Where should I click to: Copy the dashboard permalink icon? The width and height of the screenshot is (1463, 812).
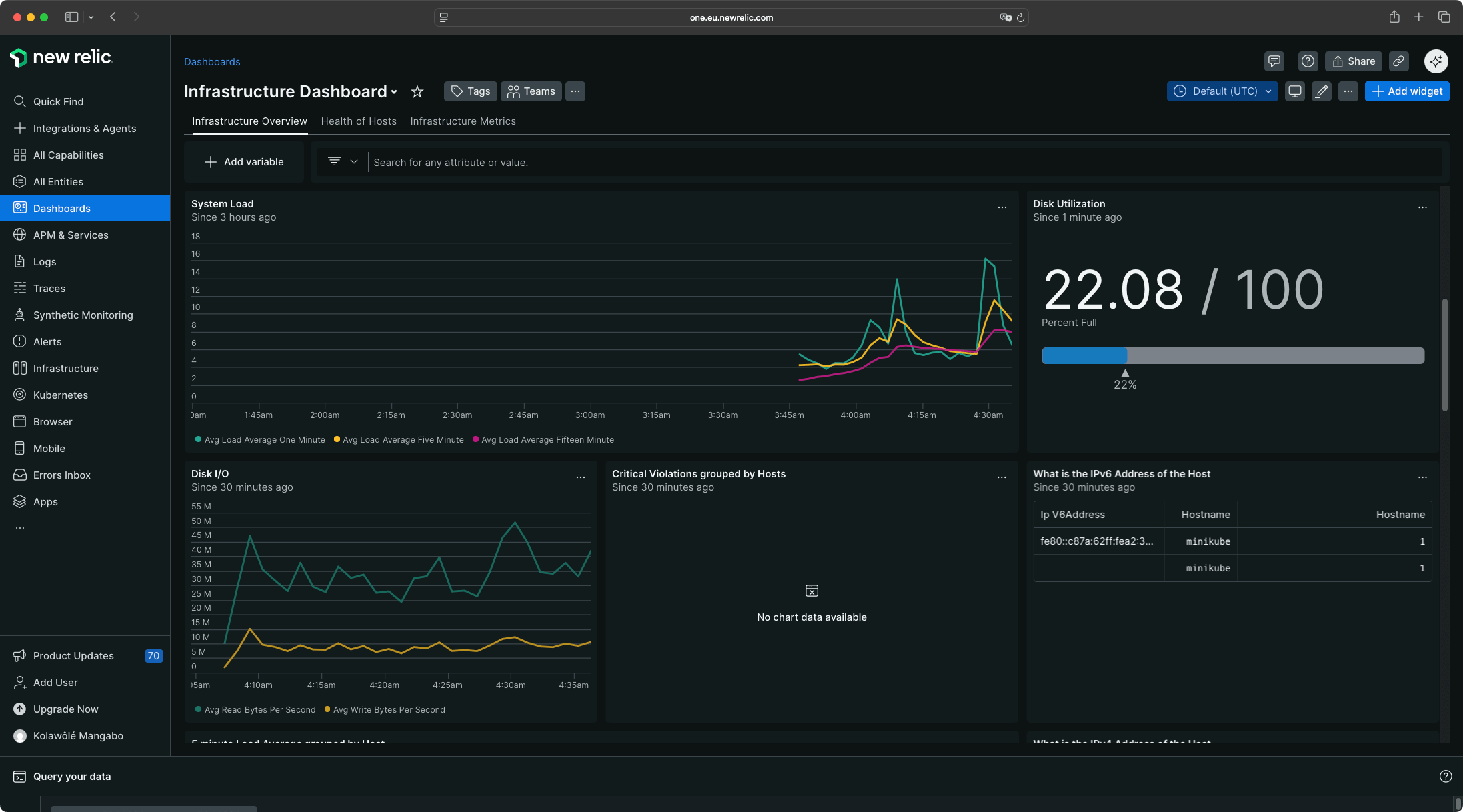coord(1398,61)
